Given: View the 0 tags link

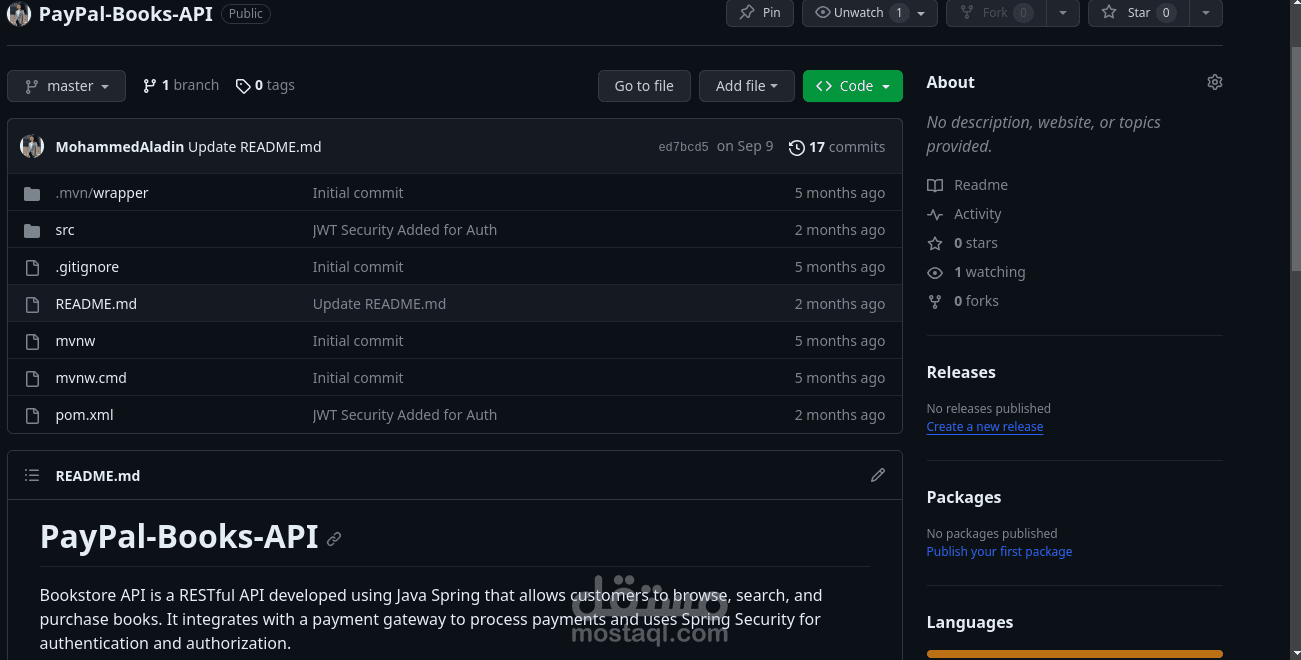Looking at the screenshot, I should [265, 85].
